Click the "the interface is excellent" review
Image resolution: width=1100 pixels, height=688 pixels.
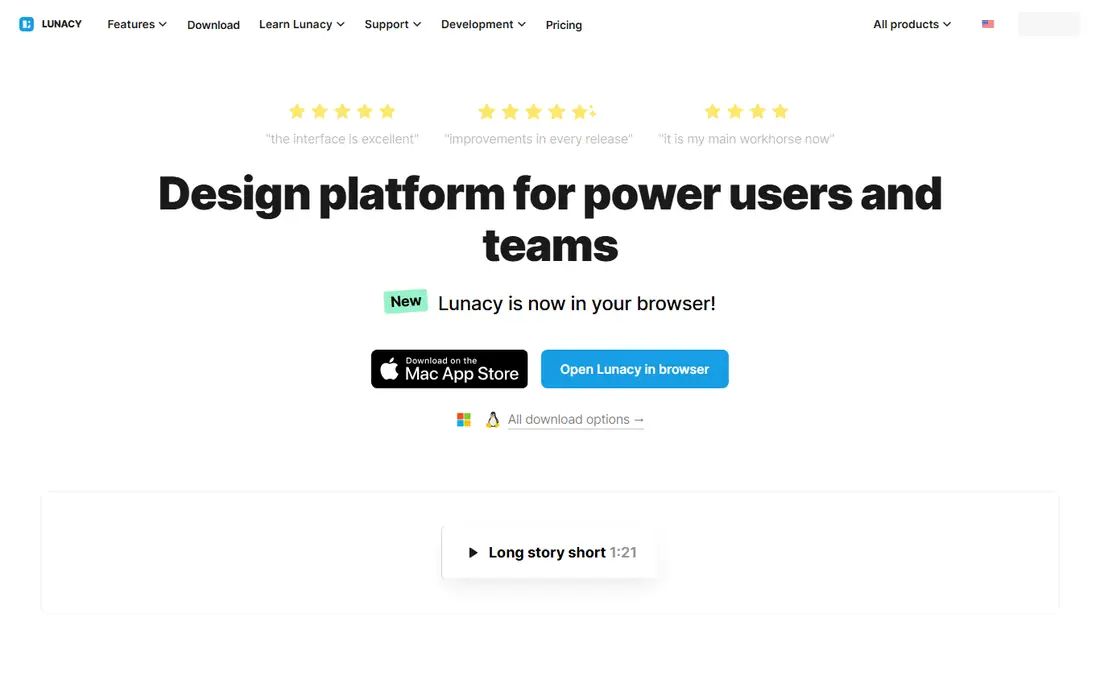pos(342,139)
